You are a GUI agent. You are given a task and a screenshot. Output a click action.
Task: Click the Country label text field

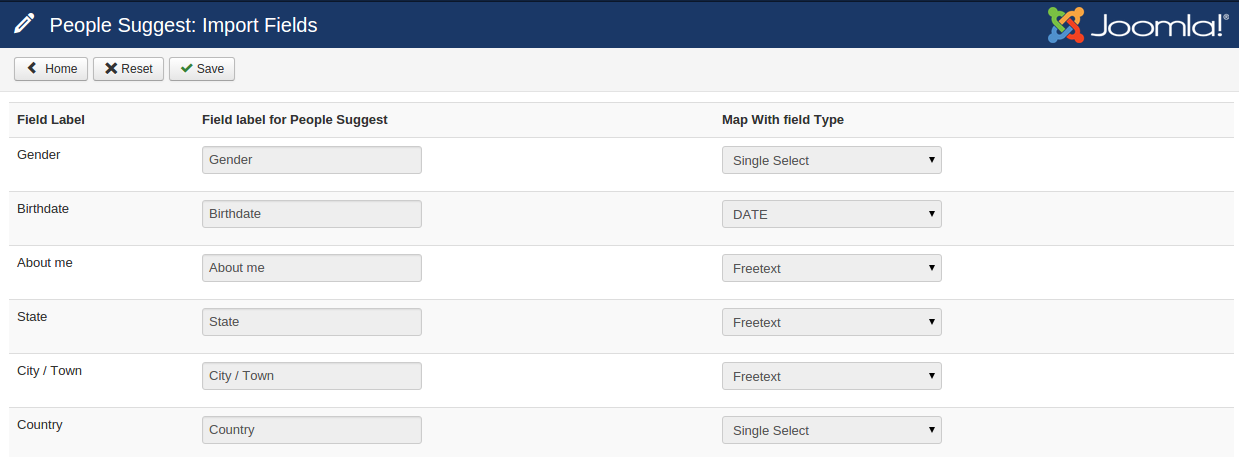311,430
